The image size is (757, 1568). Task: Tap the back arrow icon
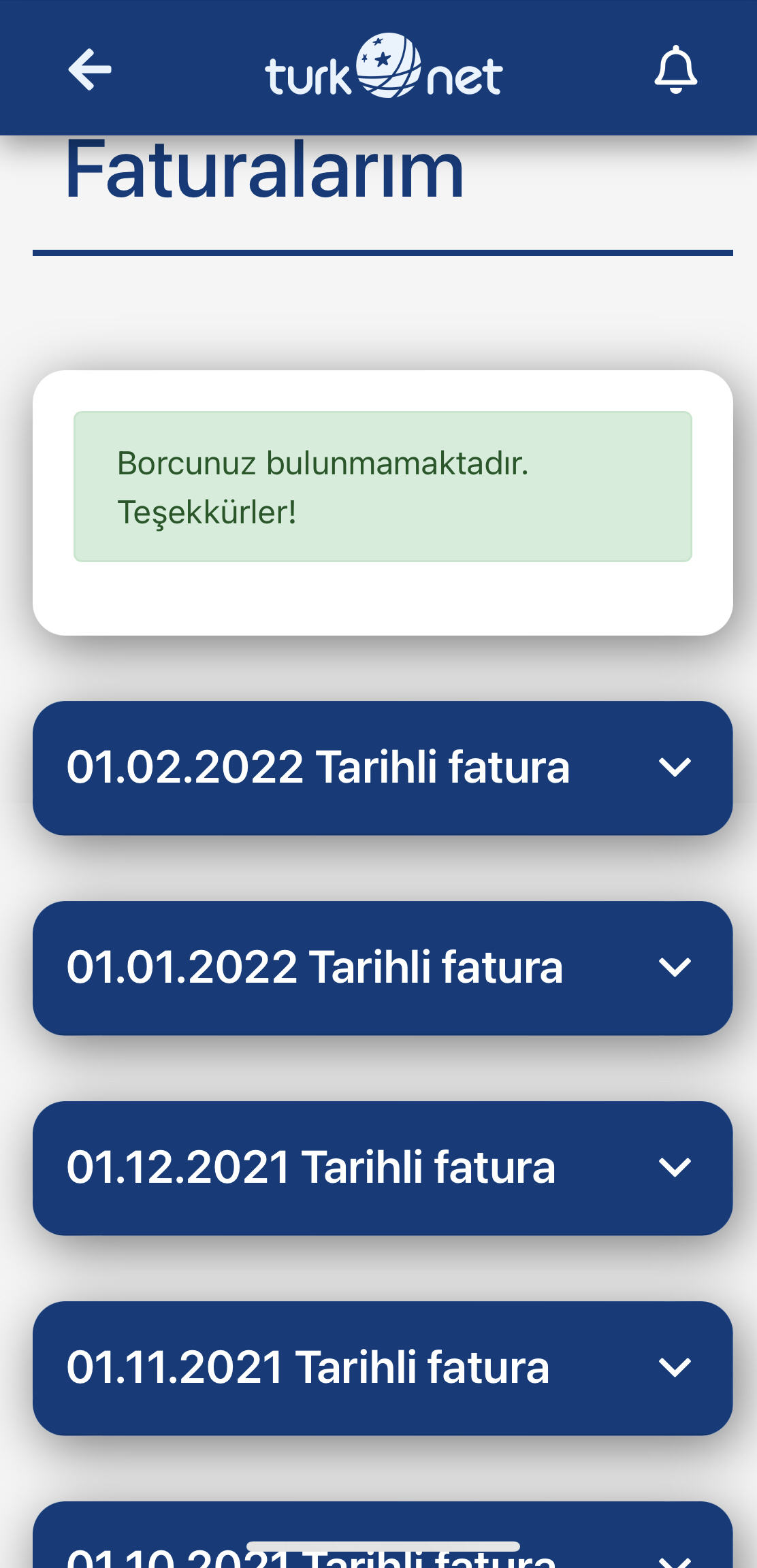pos(90,69)
